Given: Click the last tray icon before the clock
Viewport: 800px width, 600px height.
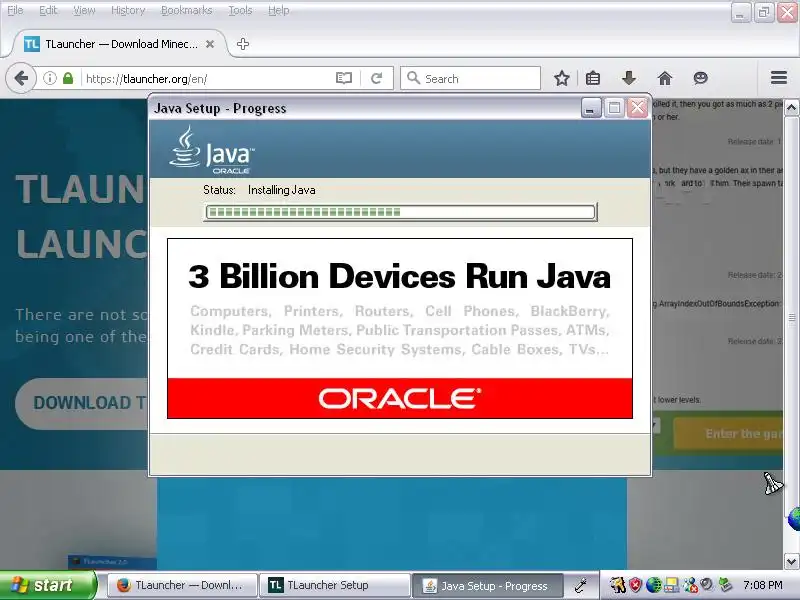Looking at the screenshot, I should (x=725, y=585).
